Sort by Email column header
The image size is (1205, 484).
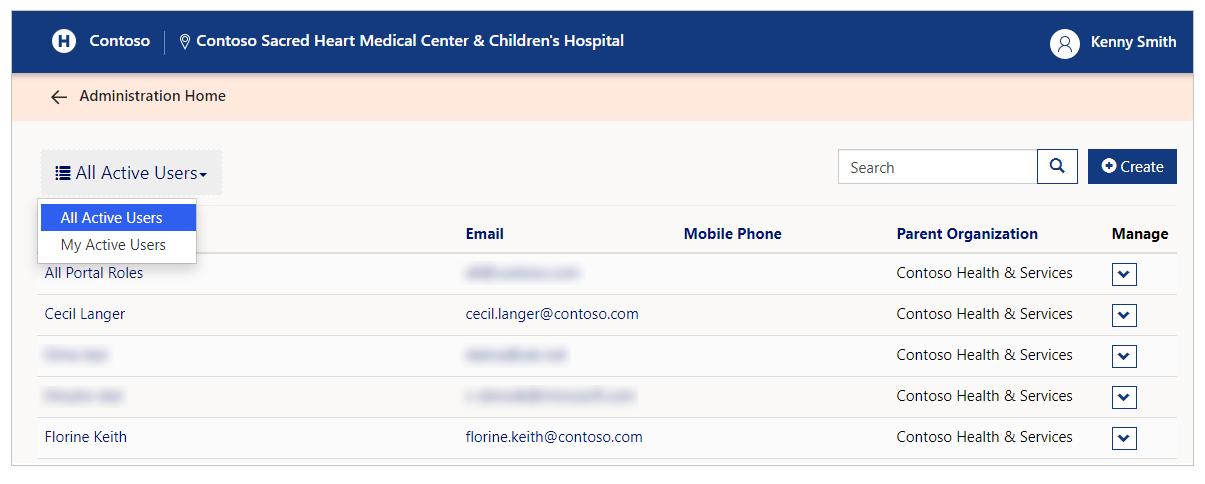(485, 234)
